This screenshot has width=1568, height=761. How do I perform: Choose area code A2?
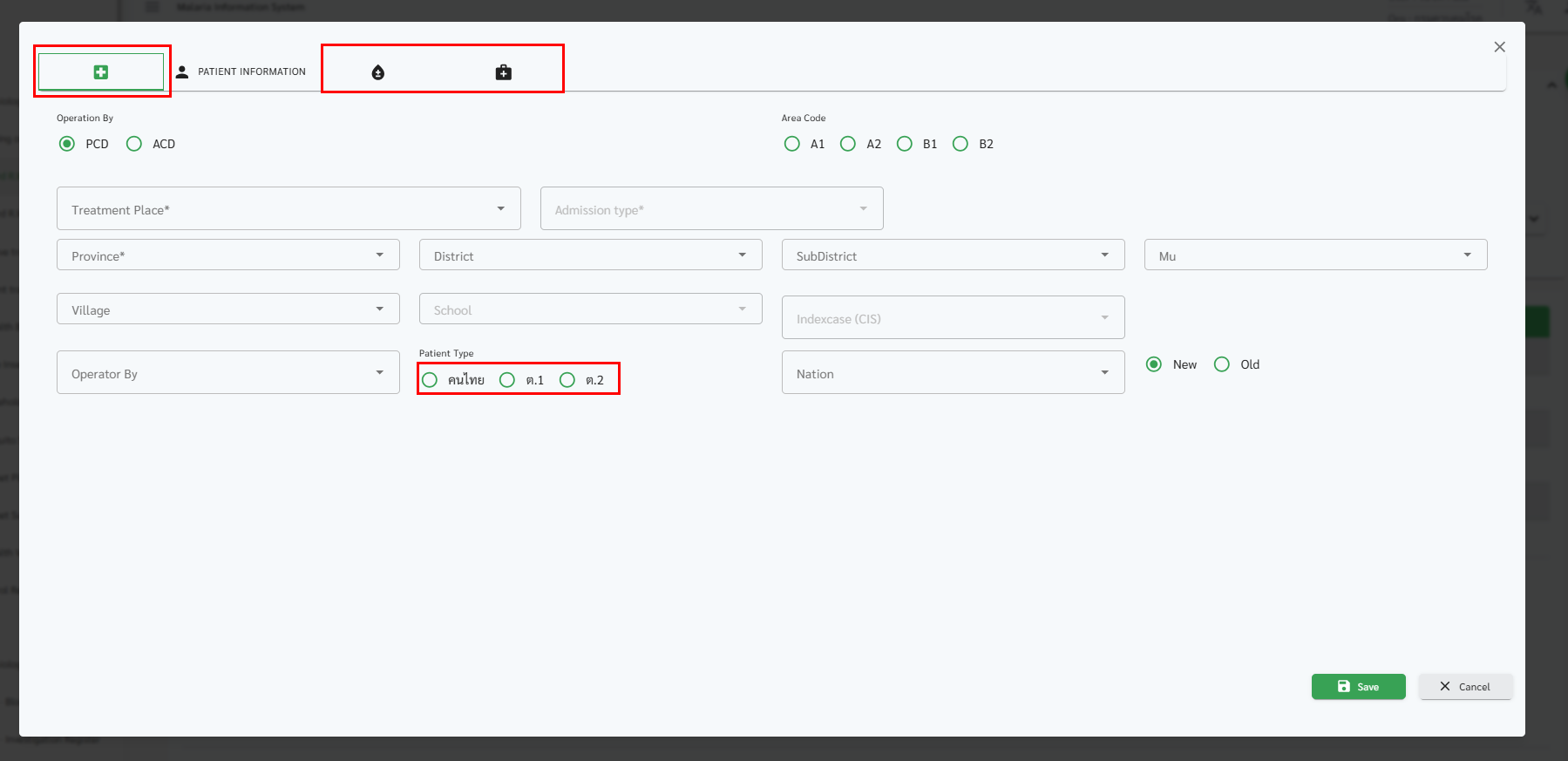[848, 144]
